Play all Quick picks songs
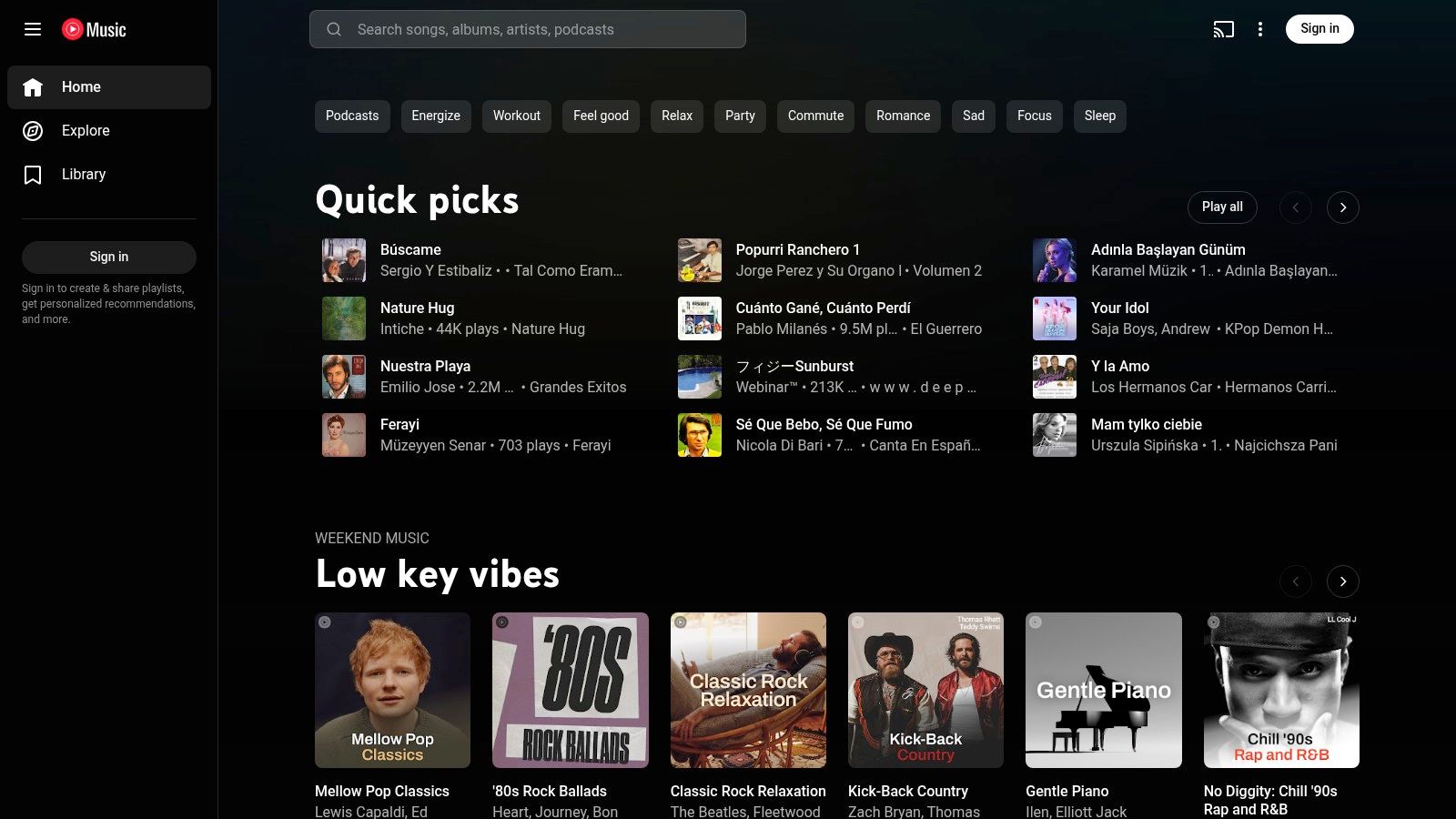 1221,207
